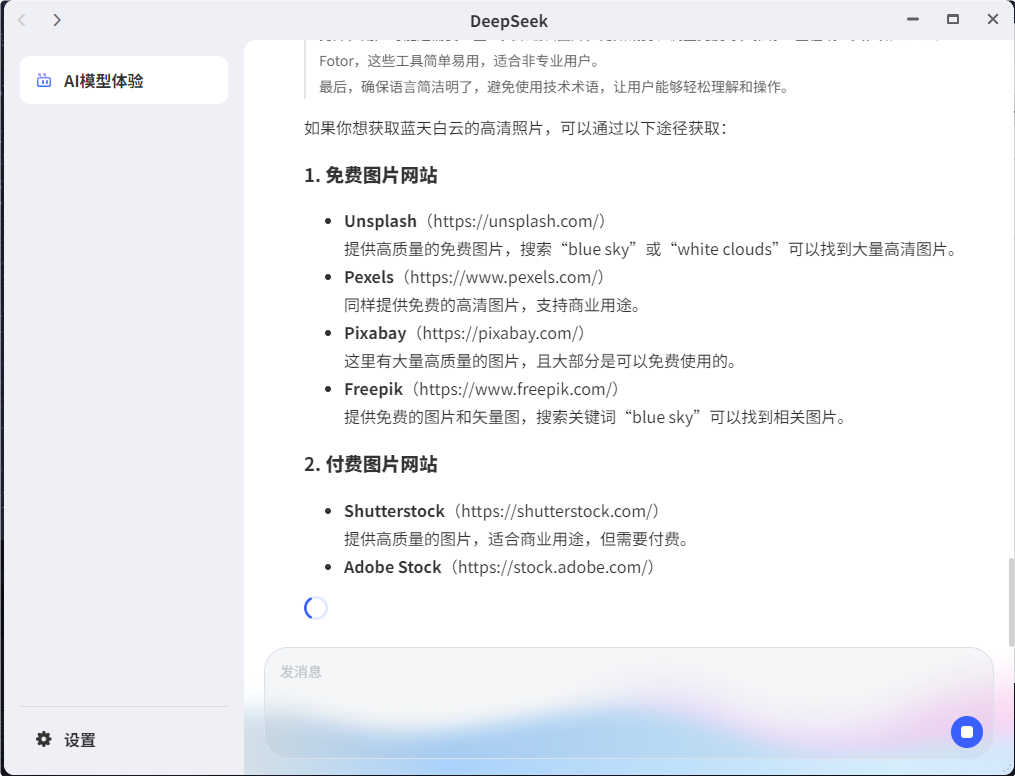Click the settings gear icon
This screenshot has height=776, width=1015.
(x=43, y=739)
